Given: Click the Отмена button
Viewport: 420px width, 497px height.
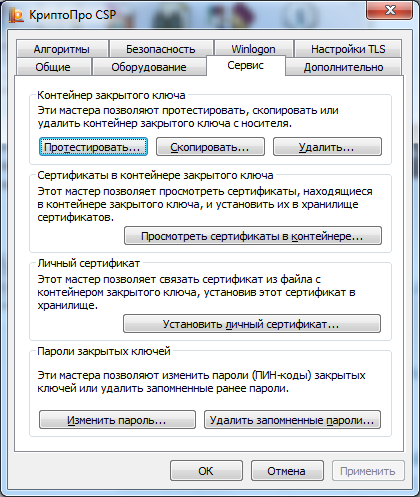Looking at the screenshot, I should click(x=287, y=471).
